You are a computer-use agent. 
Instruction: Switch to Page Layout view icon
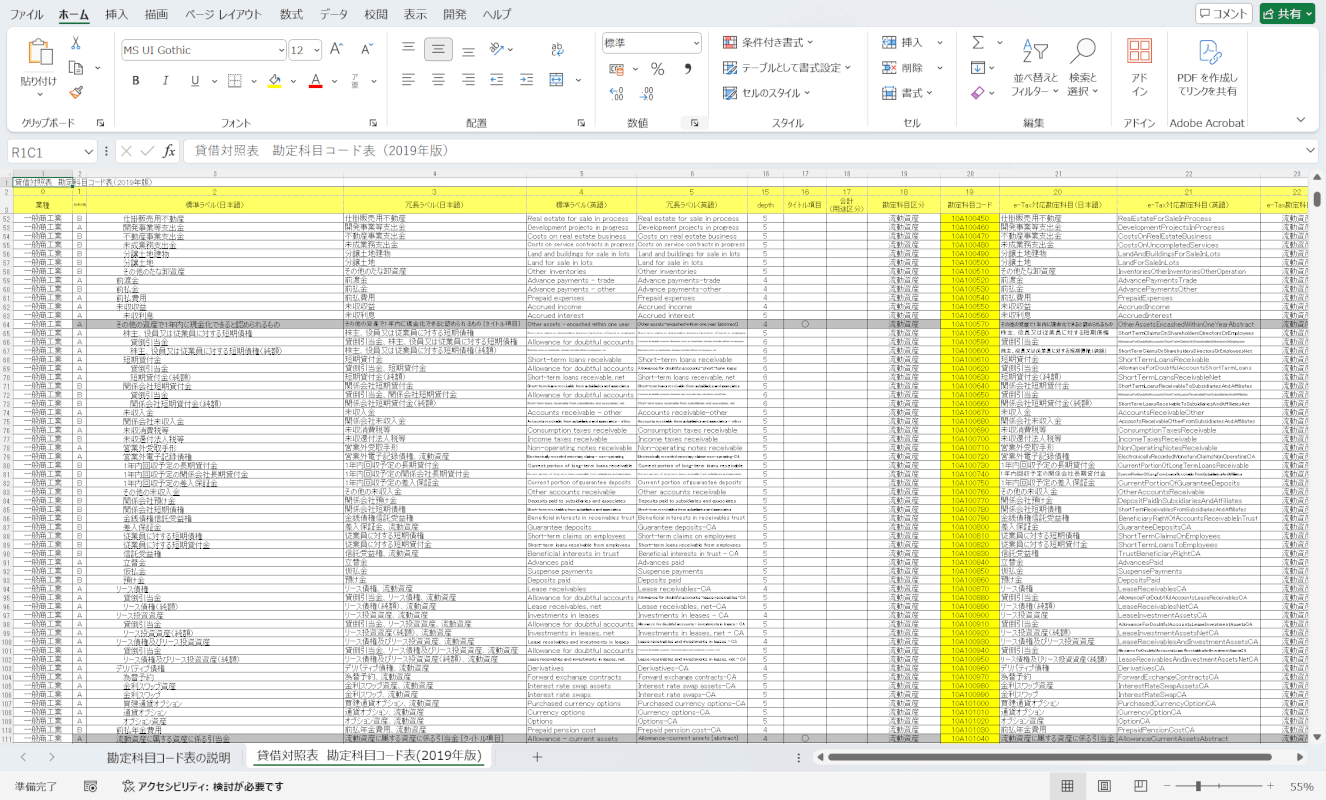point(1104,786)
